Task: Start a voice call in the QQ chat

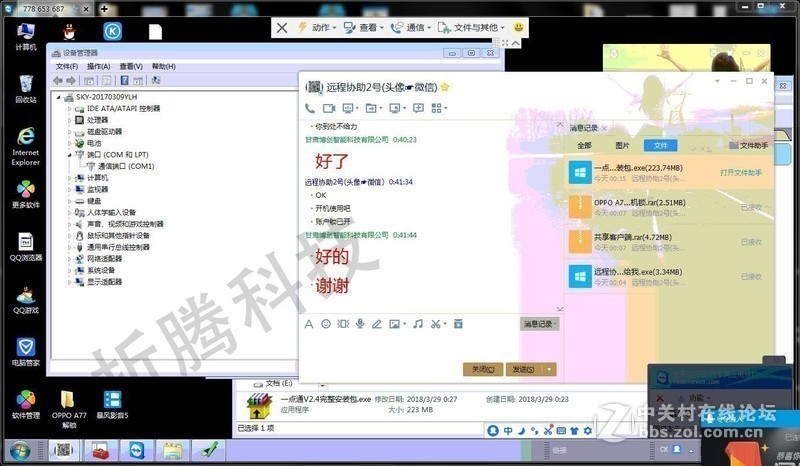Action: 310,108
